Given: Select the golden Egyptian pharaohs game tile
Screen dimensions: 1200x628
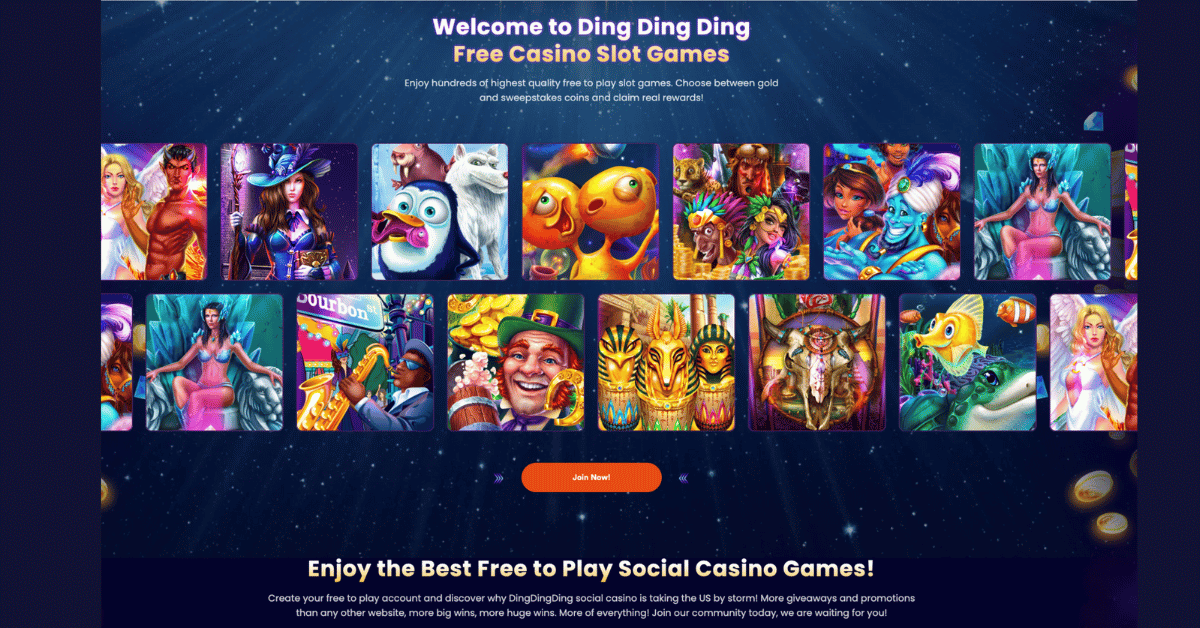Looking at the screenshot, I should pyautogui.click(x=666, y=362).
